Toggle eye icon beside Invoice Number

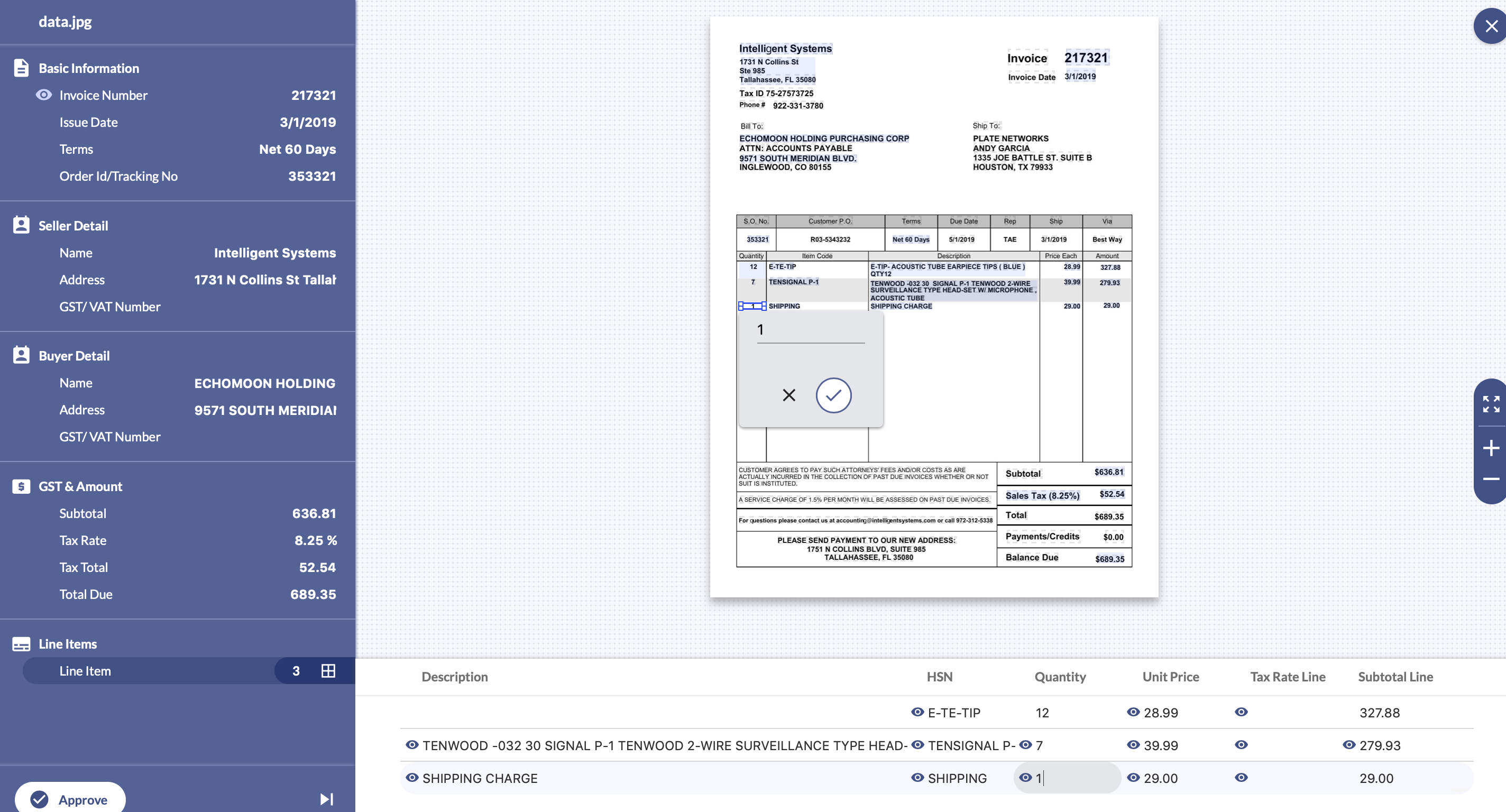pos(44,94)
